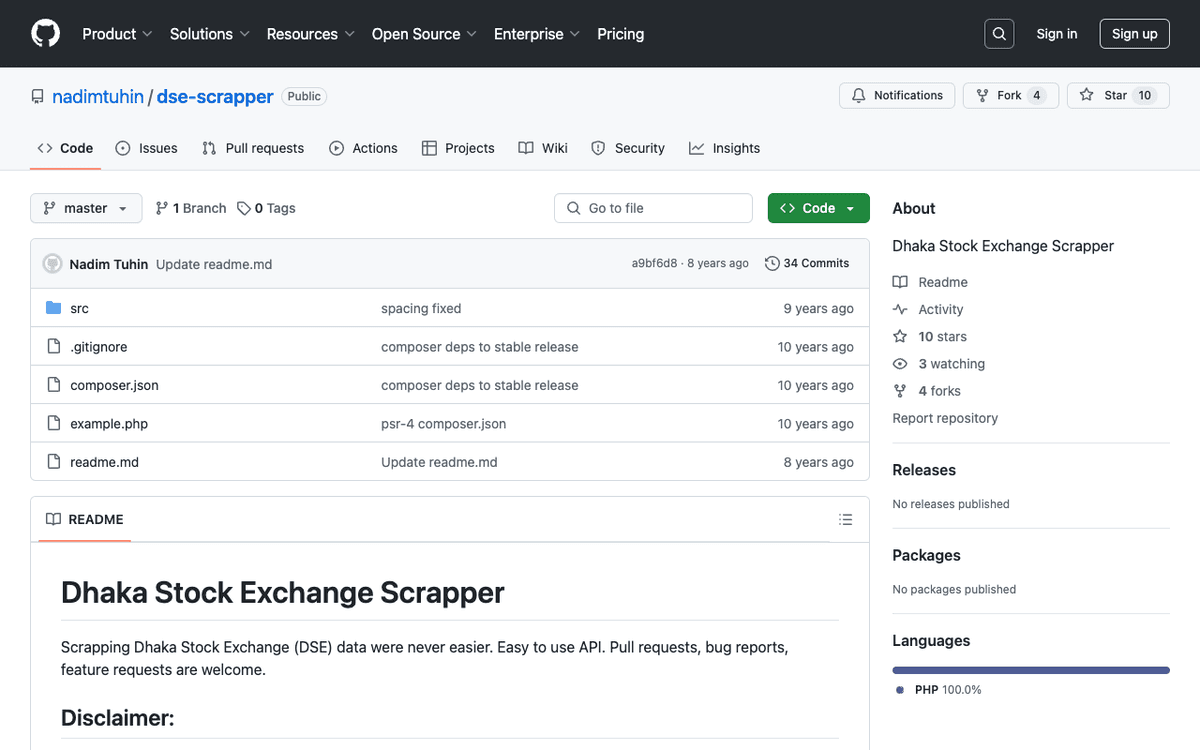Open the master branch selector dropdown
Screen dimensions: 1200x750
click(x=86, y=208)
